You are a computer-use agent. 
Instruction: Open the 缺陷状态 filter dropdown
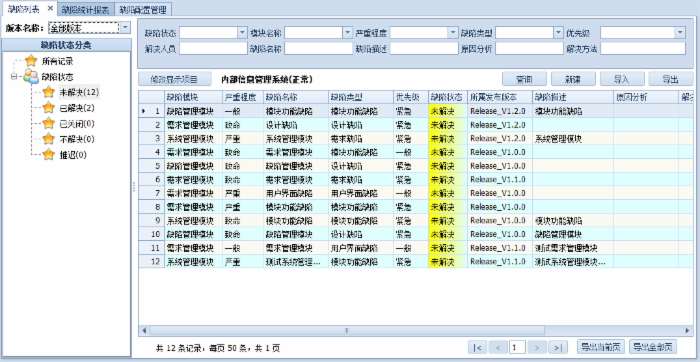coord(242,33)
